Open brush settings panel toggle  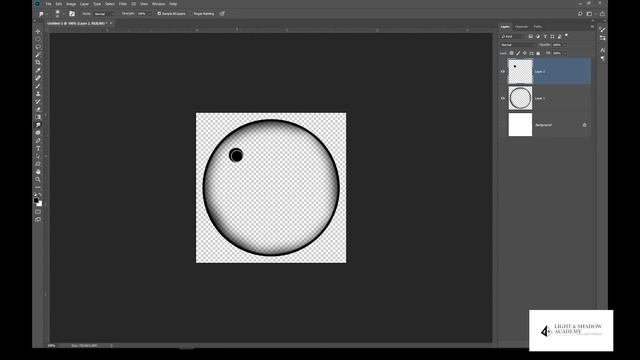coord(72,13)
